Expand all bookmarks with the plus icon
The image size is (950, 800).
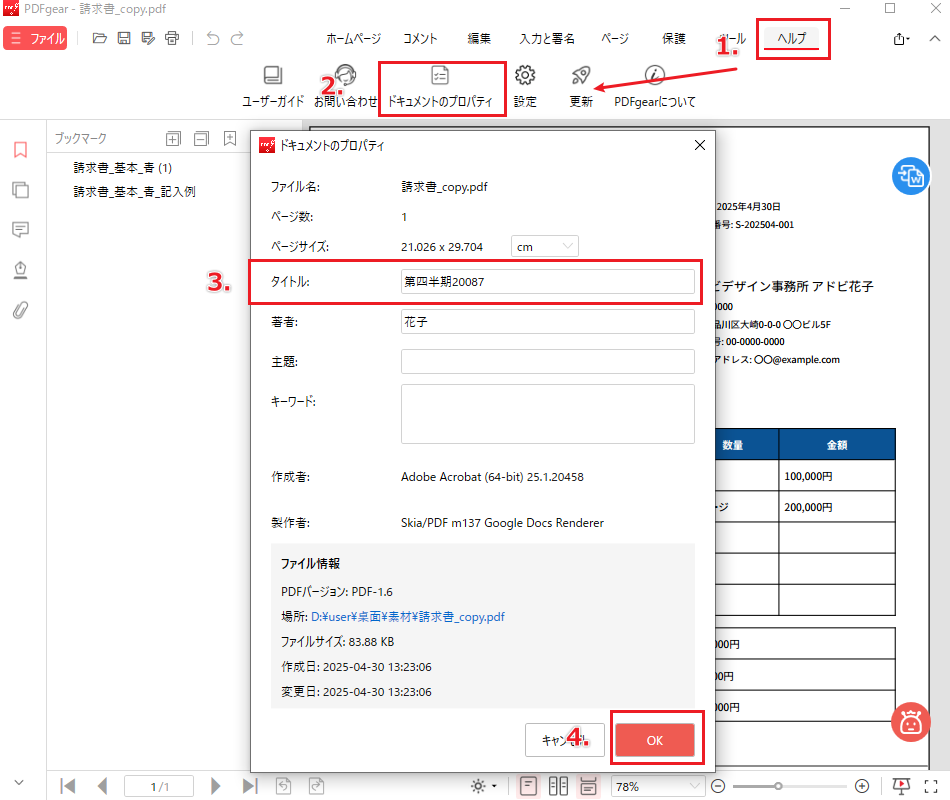click(x=173, y=139)
